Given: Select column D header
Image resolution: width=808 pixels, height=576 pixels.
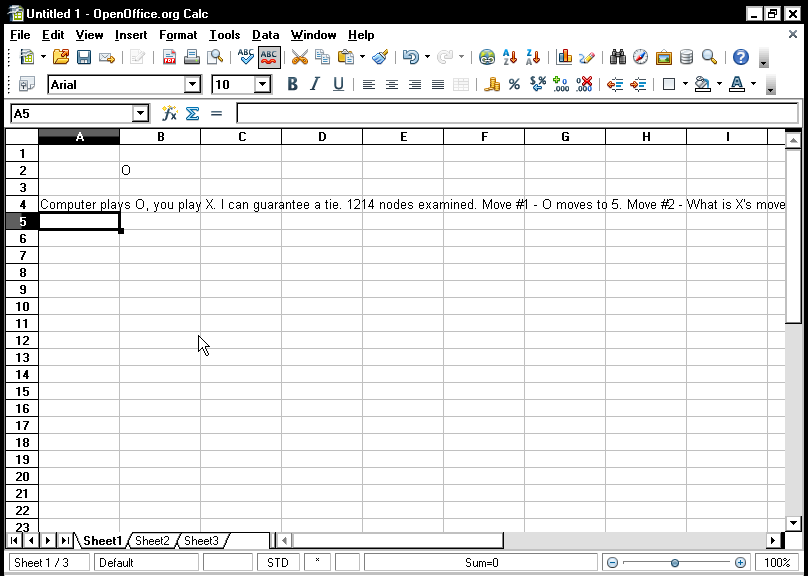Looking at the screenshot, I should (322, 137).
